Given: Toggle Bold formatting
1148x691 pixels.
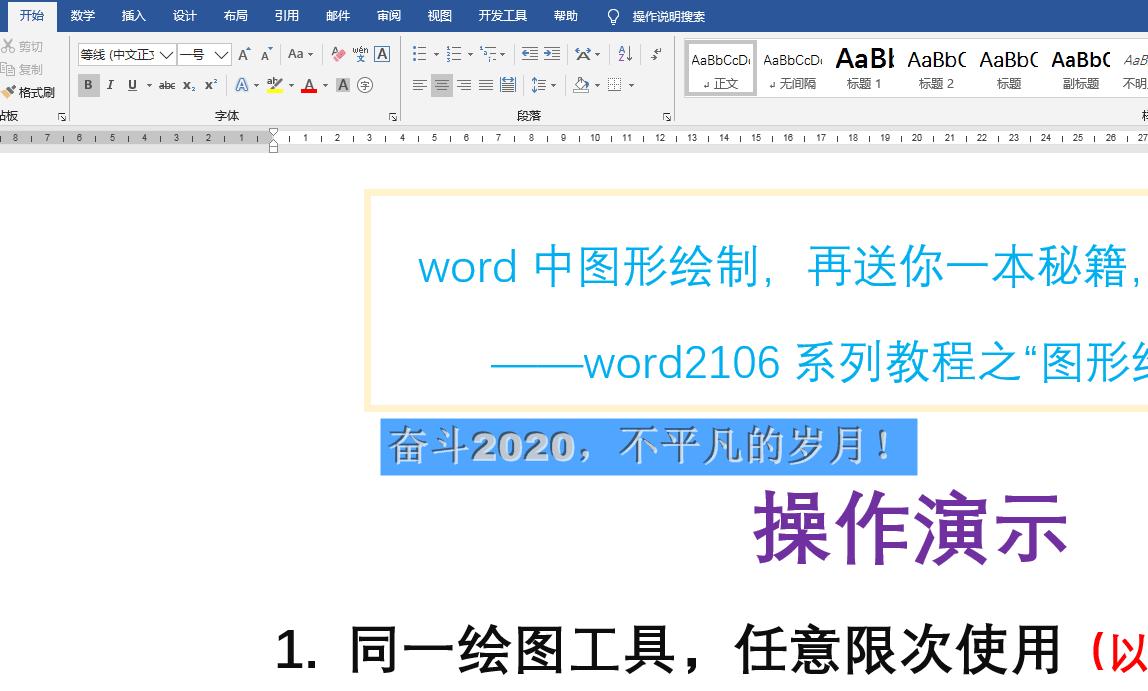Looking at the screenshot, I should (x=89, y=86).
